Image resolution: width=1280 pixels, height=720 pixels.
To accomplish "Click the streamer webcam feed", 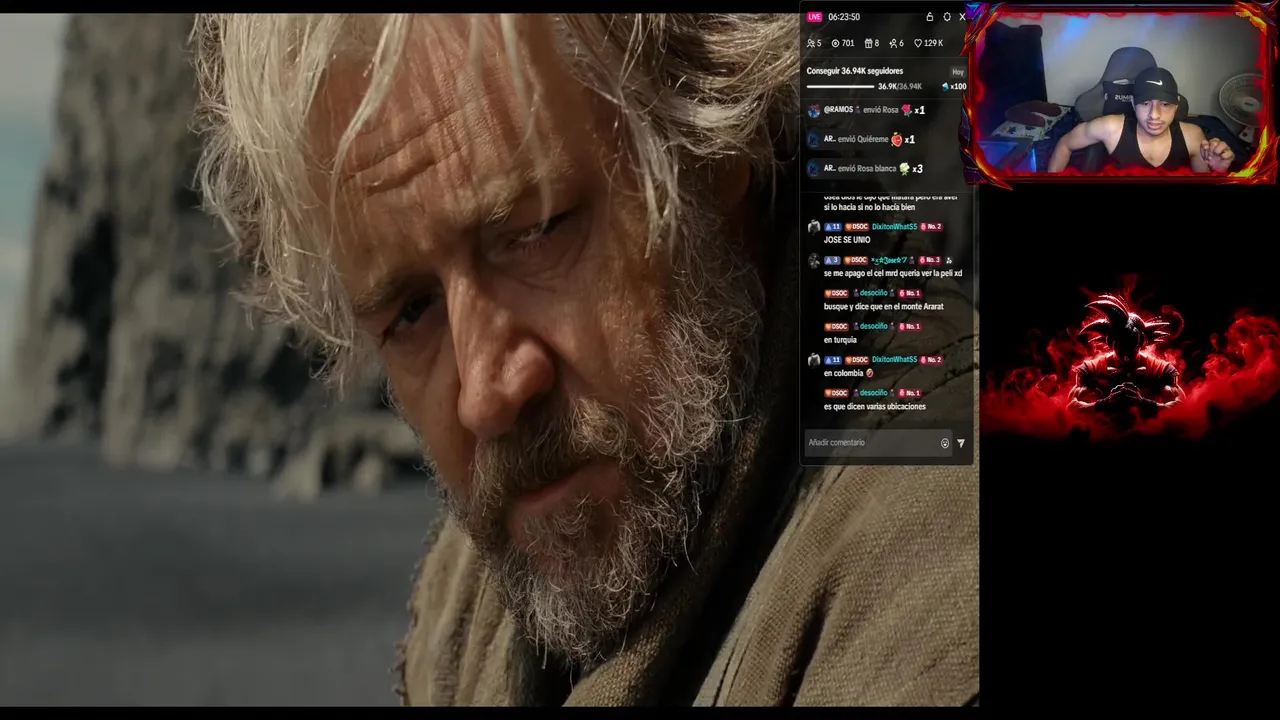I will click(1122, 93).
